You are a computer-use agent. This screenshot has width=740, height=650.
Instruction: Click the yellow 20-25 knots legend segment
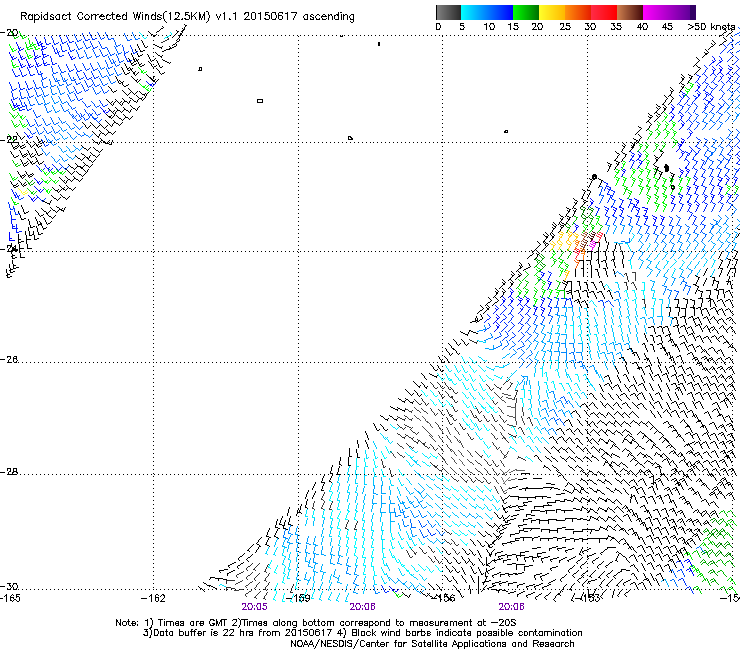point(552,12)
